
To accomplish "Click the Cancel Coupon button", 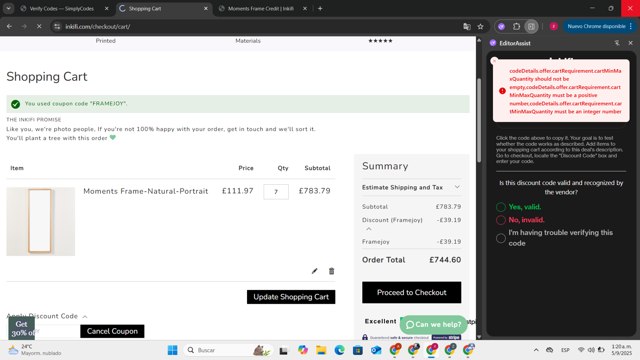I will (112, 331).
